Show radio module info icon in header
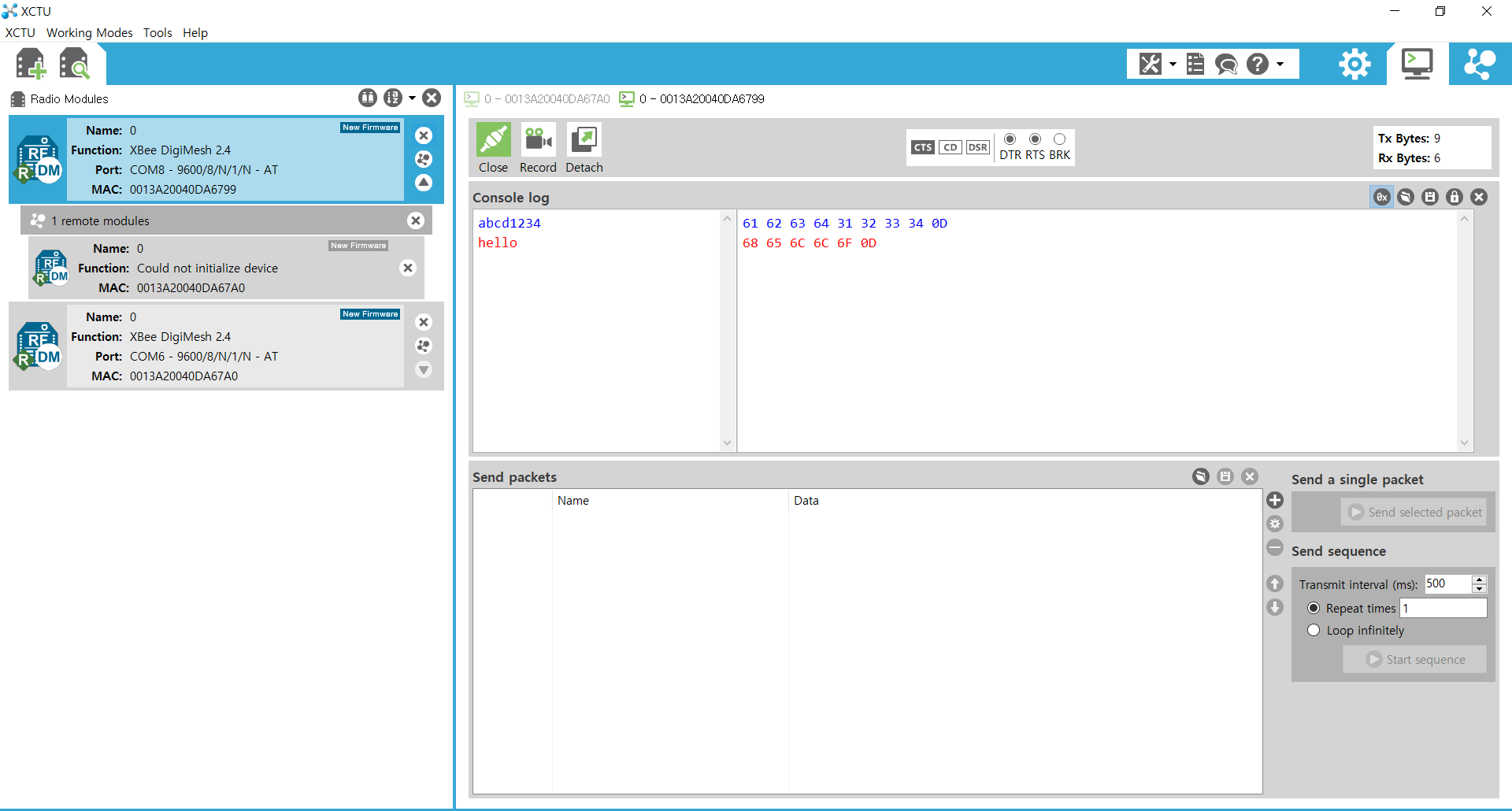This screenshot has width=1512, height=811. [x=368, y=98]
